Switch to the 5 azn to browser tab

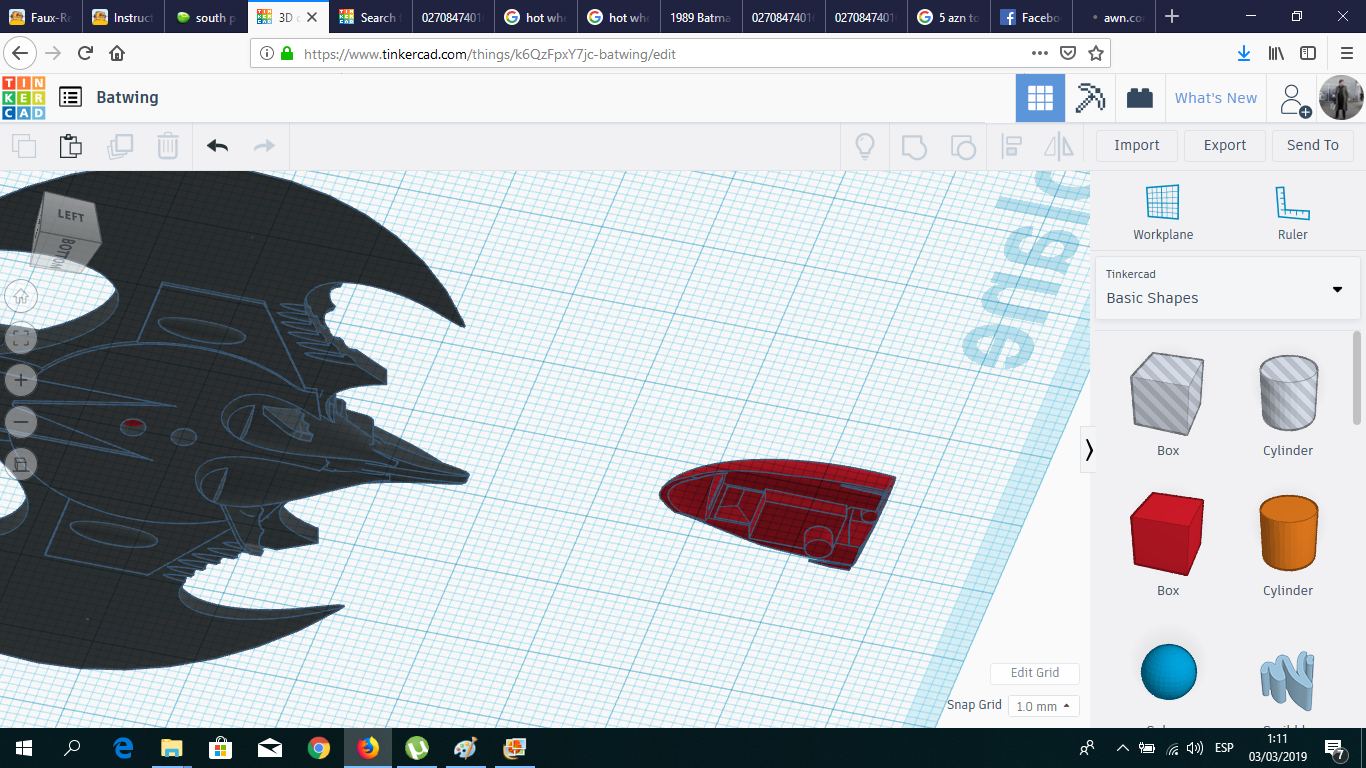point(947,17)
